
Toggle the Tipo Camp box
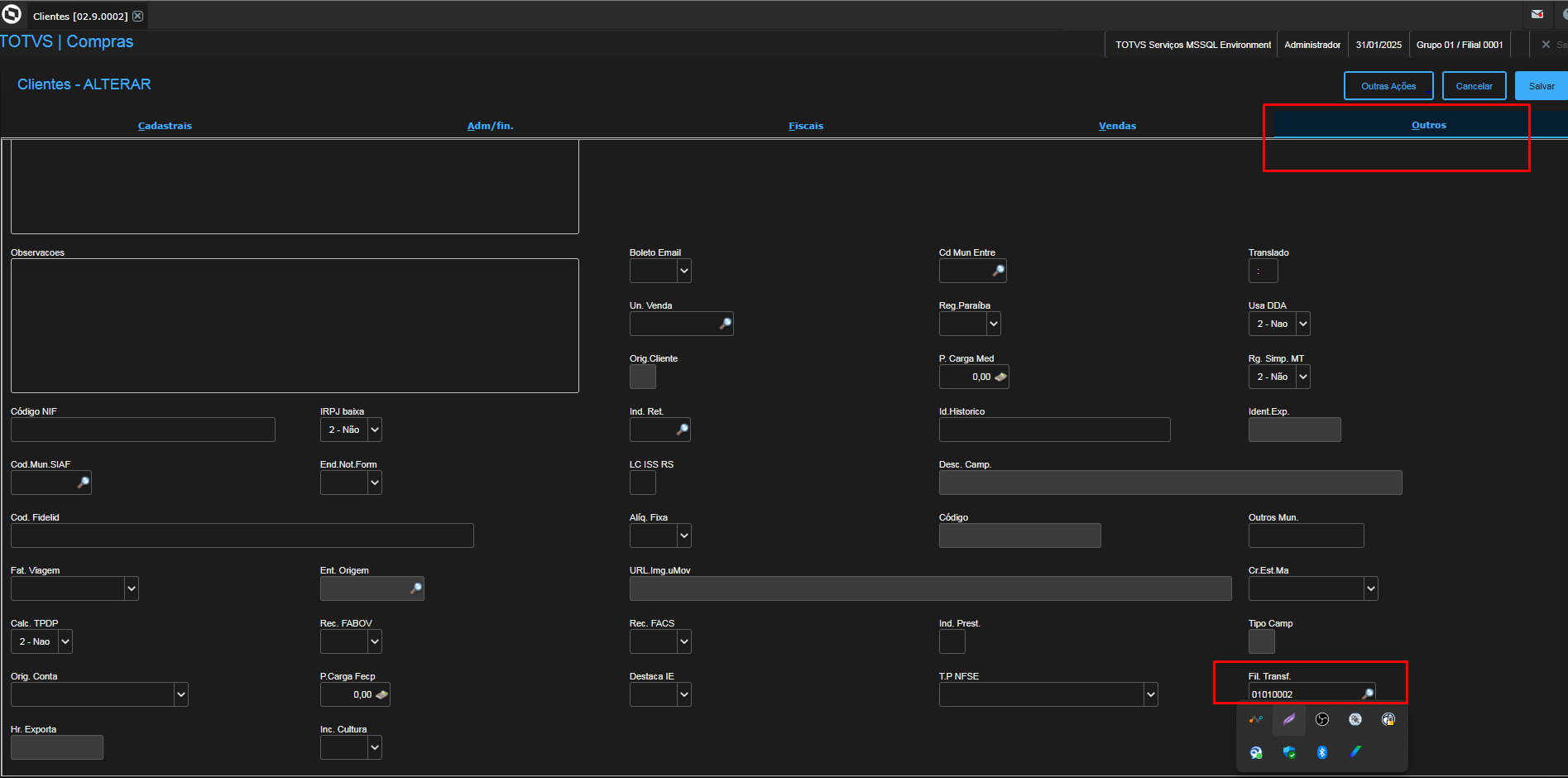(x=1262, y=641)
